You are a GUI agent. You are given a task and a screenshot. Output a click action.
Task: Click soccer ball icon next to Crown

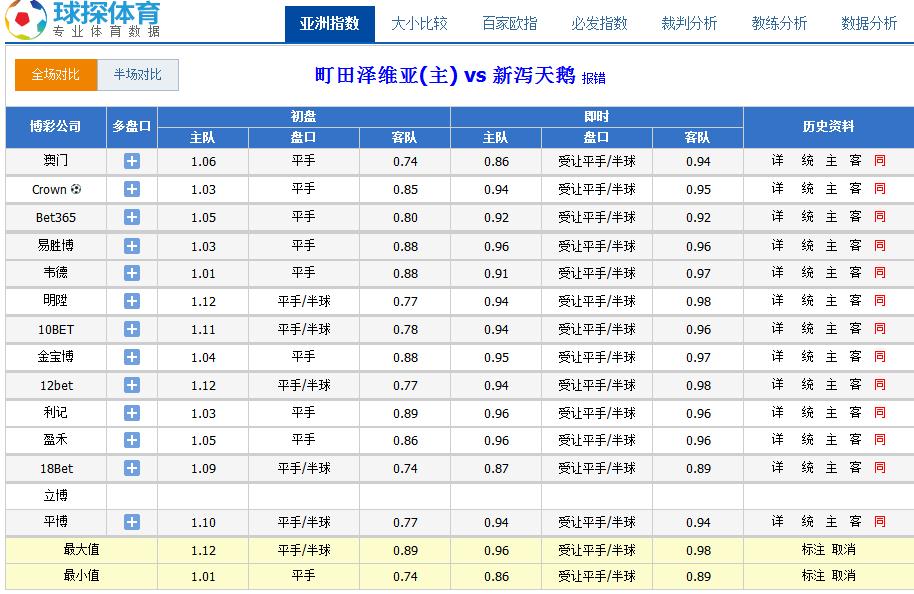(x=76, y=189)
